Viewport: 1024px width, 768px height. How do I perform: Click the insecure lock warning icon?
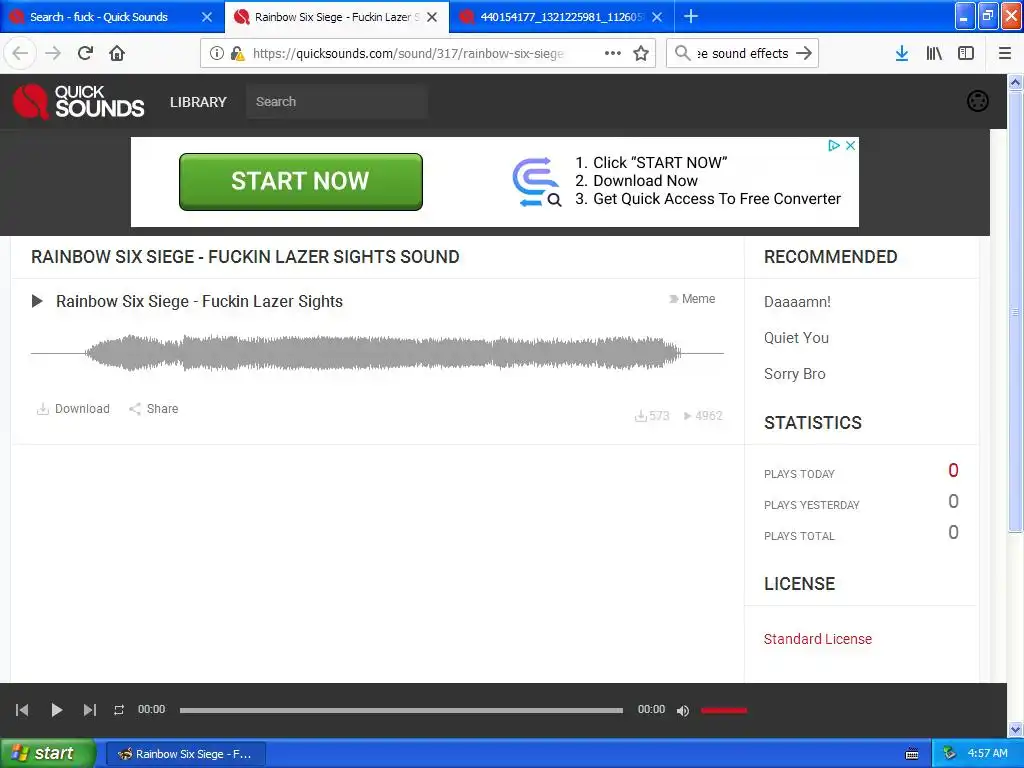tap(238, 54)
